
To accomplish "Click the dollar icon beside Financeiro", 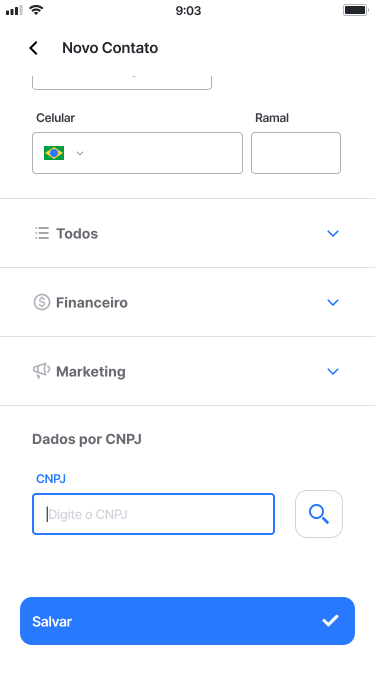I will click(x=42, y=302).
